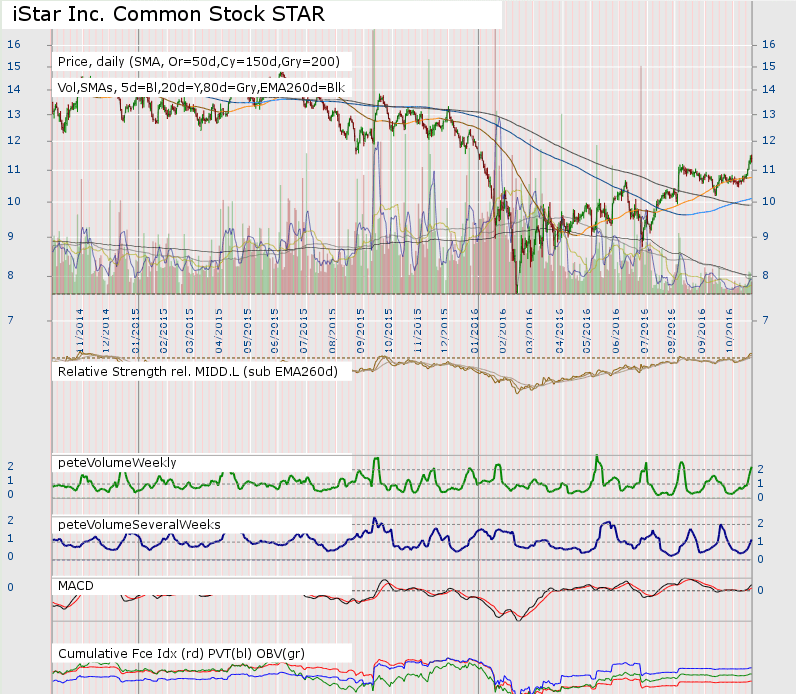Click price 10 on the left axis

coord(14,202)
